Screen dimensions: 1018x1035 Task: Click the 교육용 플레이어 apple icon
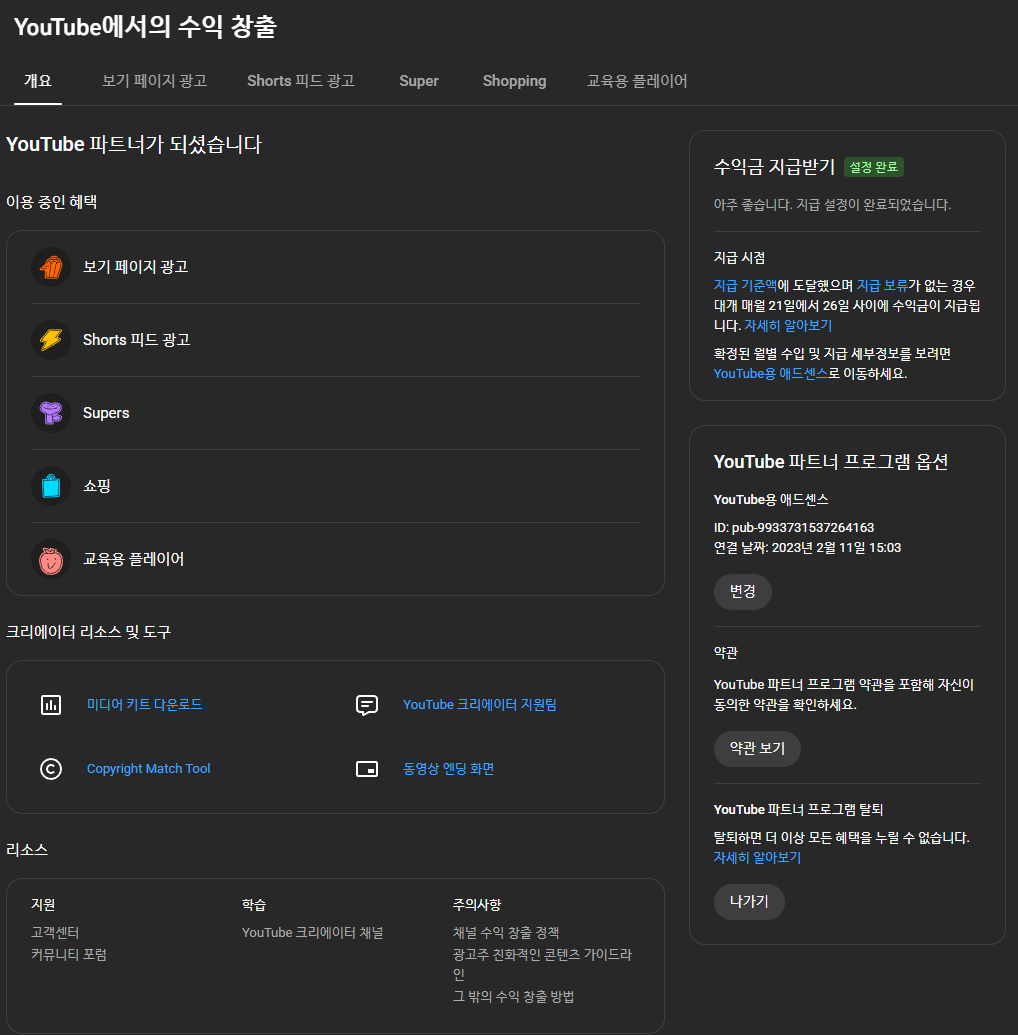[x=51, y=559]
